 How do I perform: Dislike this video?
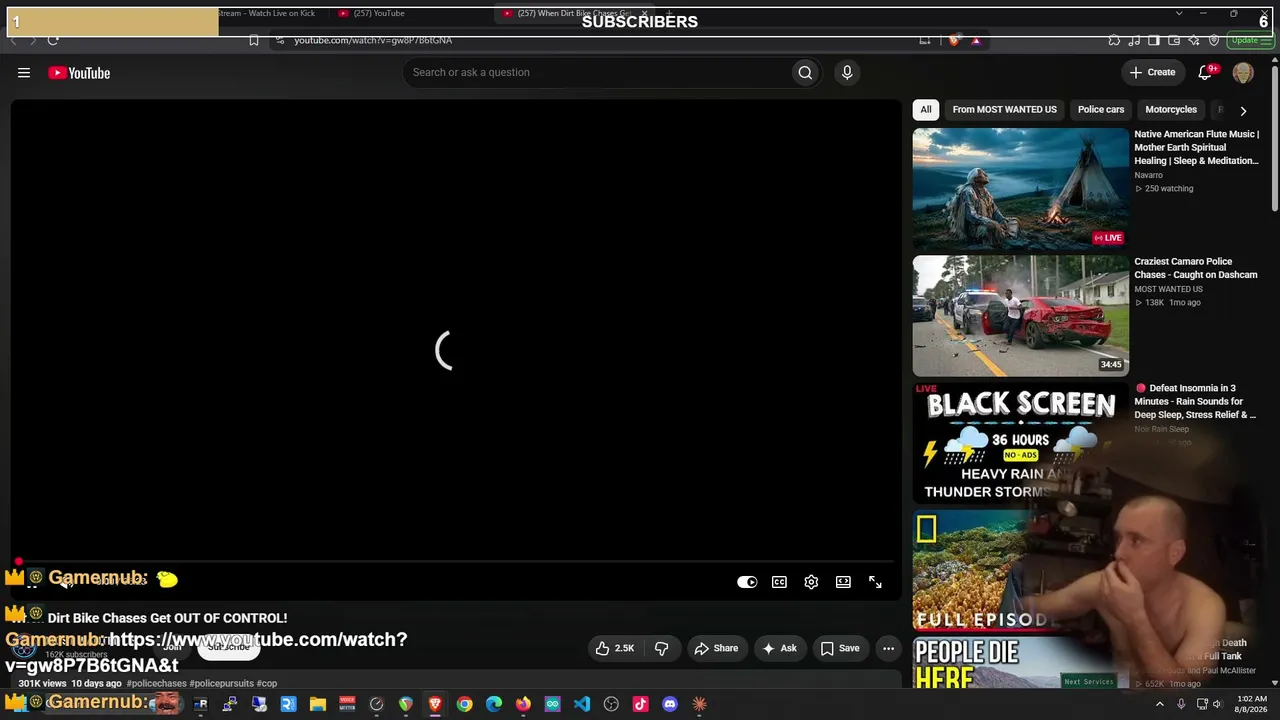[661, 648]
